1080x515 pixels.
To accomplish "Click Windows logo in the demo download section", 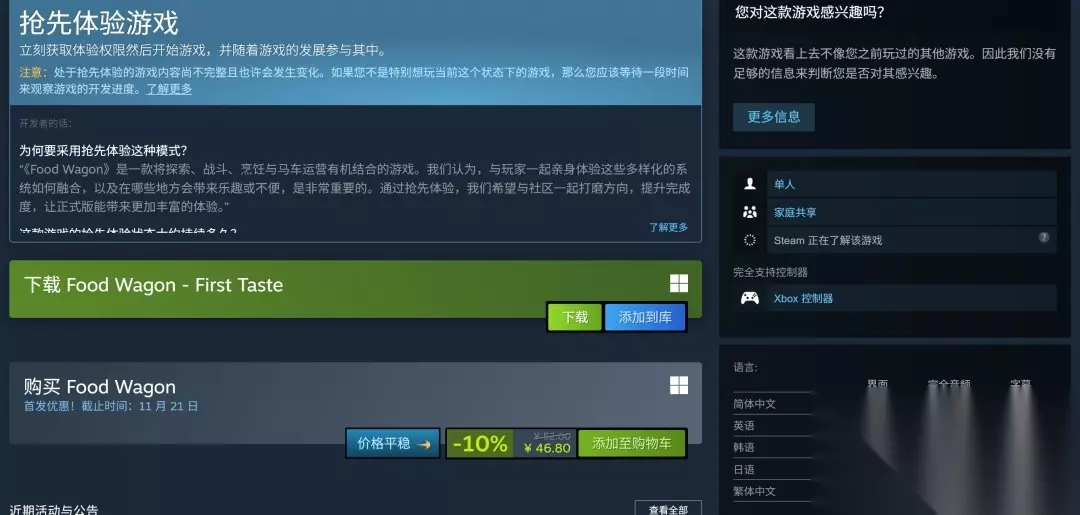I will 679,284.
